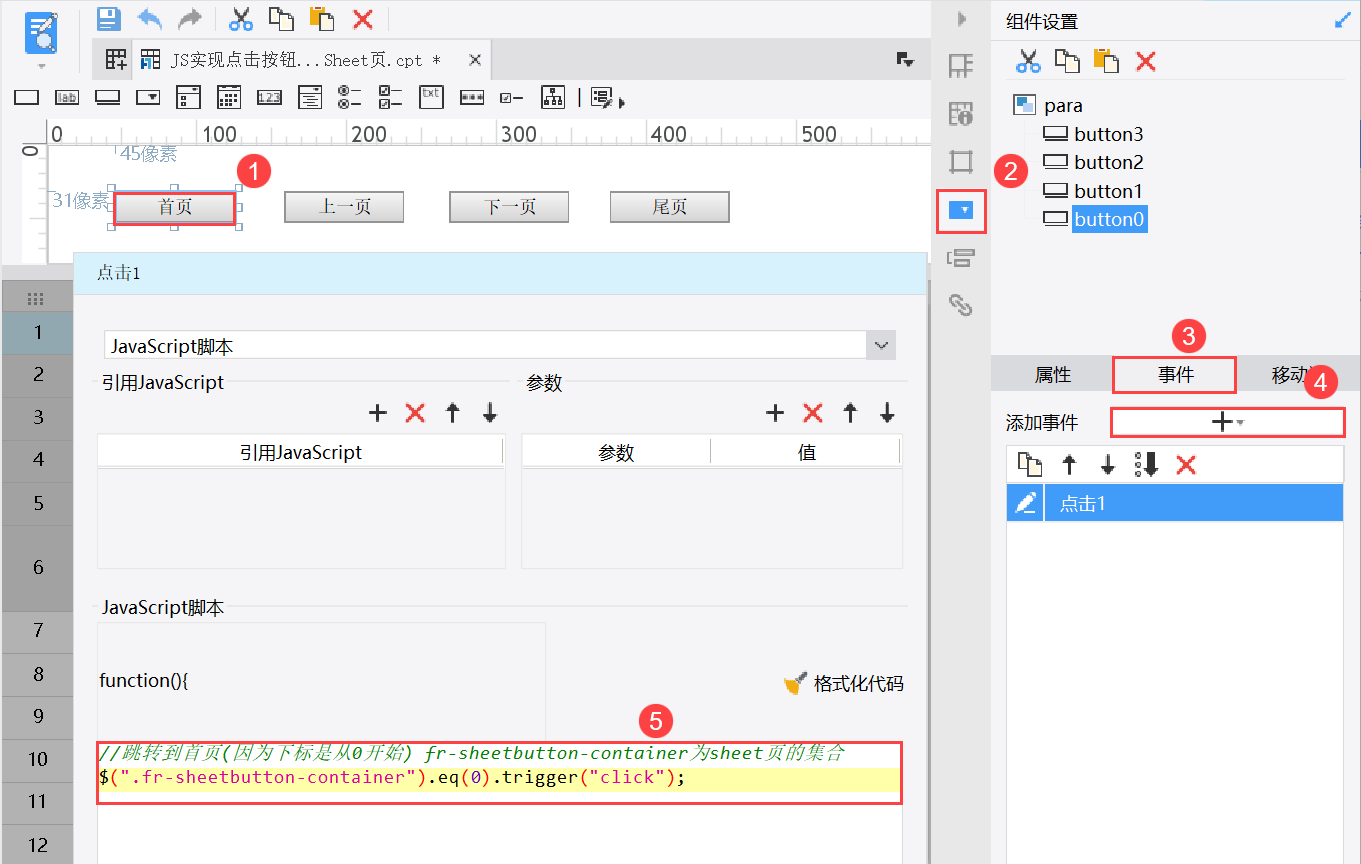This screenshot has width=1361, height=864.
Task: Click the Undo arrow in the top toolbar
Action: [x=149, y=18]
